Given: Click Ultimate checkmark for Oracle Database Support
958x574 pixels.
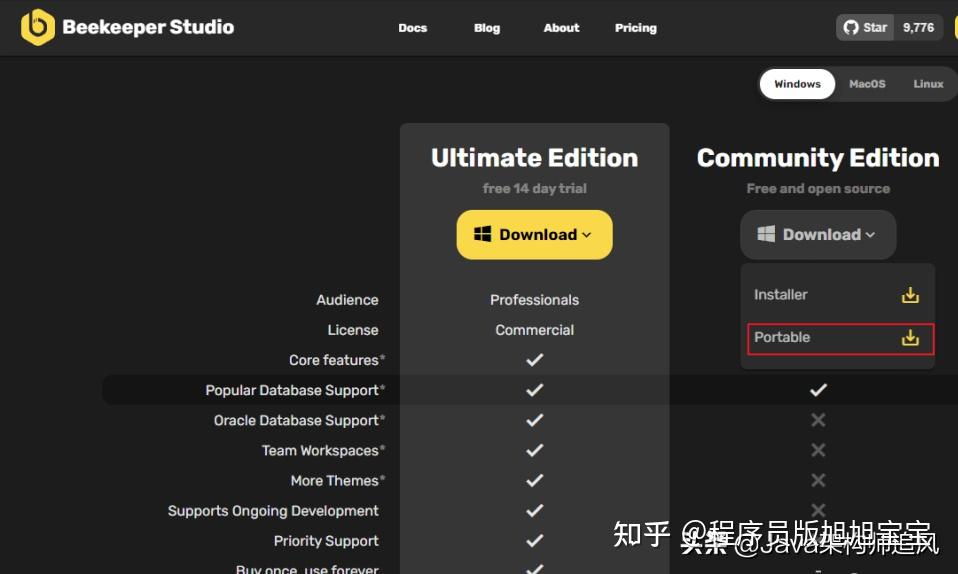Looking at the screenshot, I should pyautogui.click(x=535, y=420).
